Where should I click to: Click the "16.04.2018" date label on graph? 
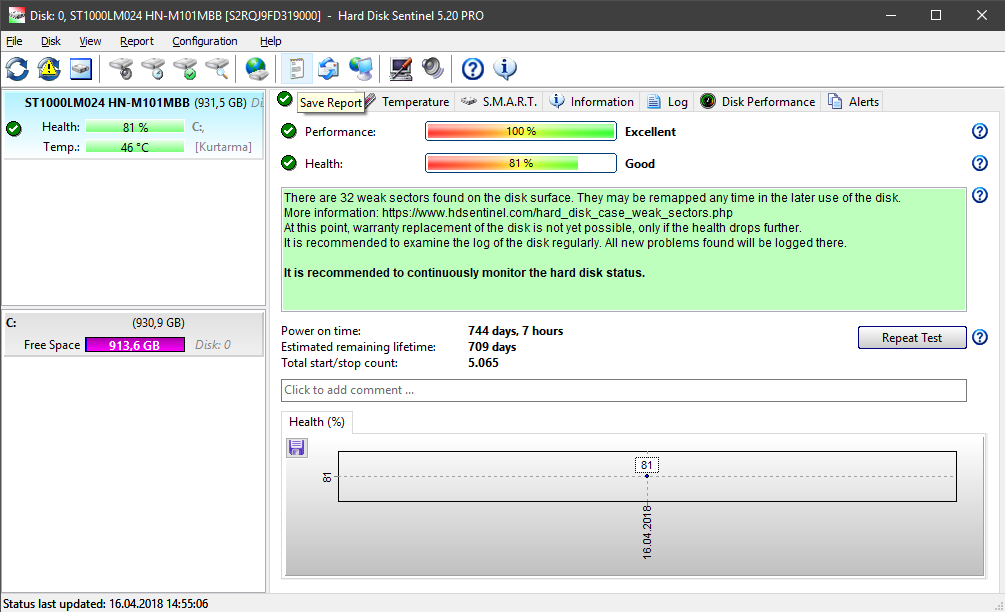pos(647,531)
